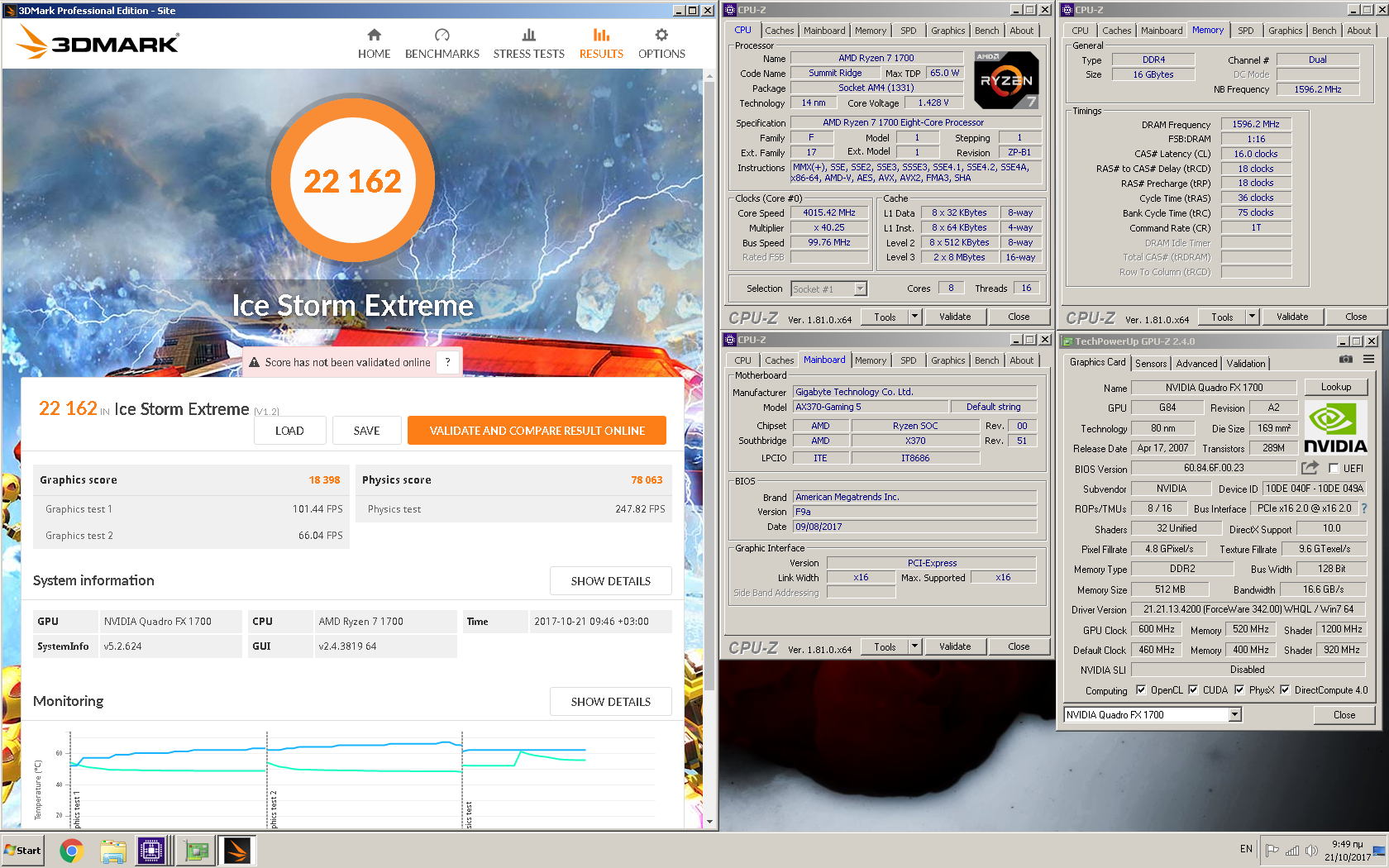Open STRESS TESTS in 3DMark
Image resolution: width=1389 pixels, height=868 pixels.
[528, 43]
